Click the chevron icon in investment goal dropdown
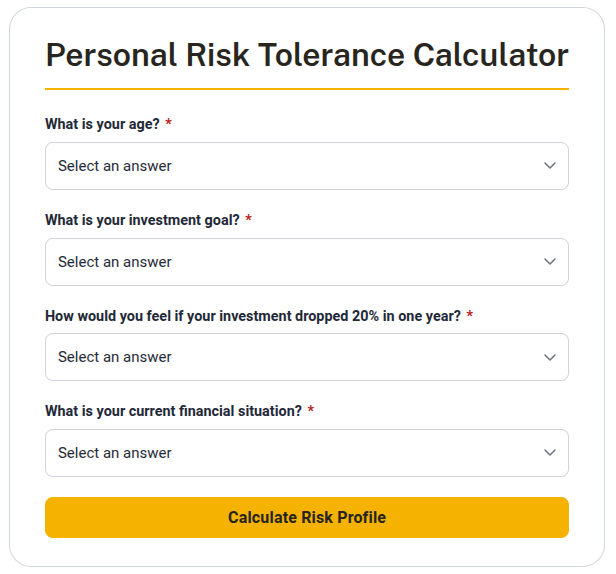 549,262
